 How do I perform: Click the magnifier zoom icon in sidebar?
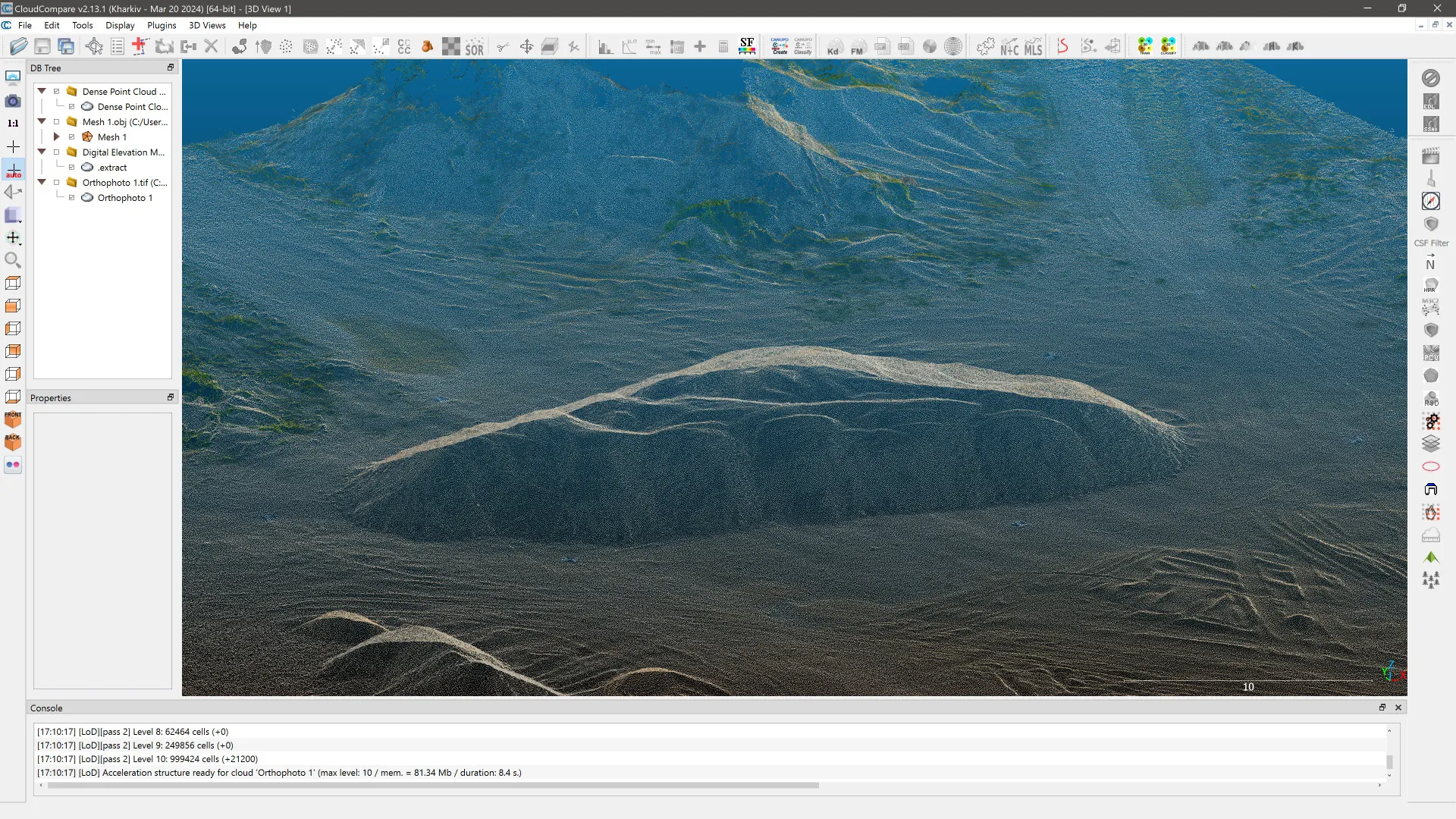tap(13, 260)
